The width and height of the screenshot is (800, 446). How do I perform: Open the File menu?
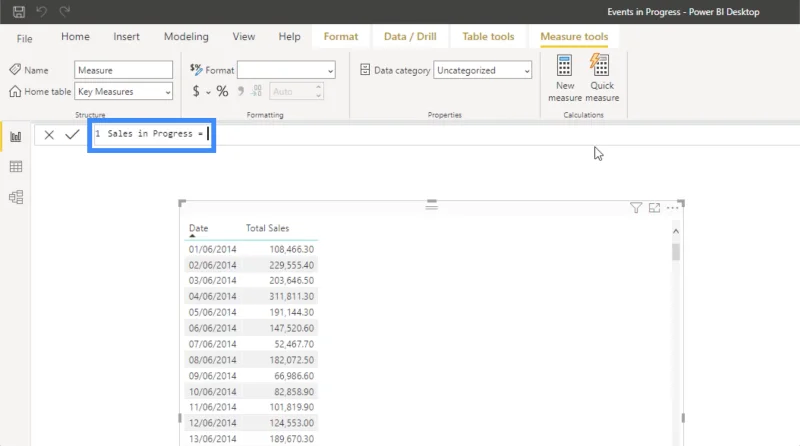pyautogui.click(x=24, y=39)
